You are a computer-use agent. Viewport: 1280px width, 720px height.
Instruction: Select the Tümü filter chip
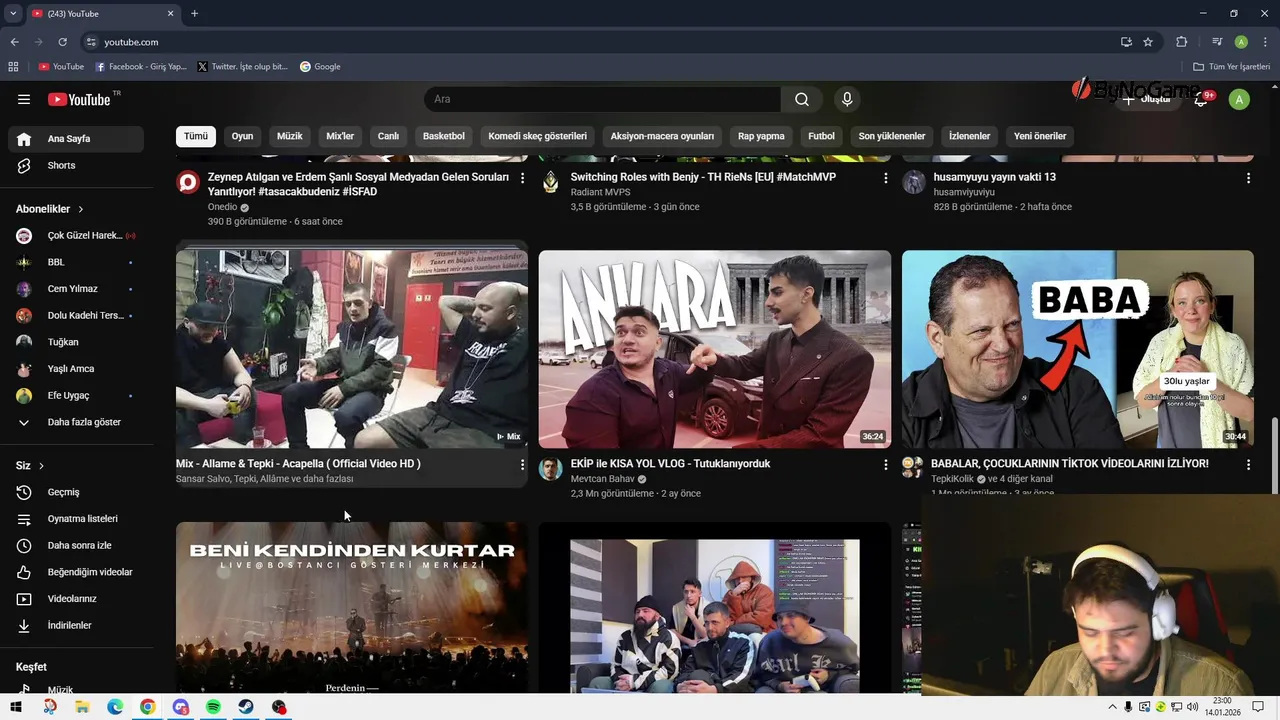[x=196, y=136]
